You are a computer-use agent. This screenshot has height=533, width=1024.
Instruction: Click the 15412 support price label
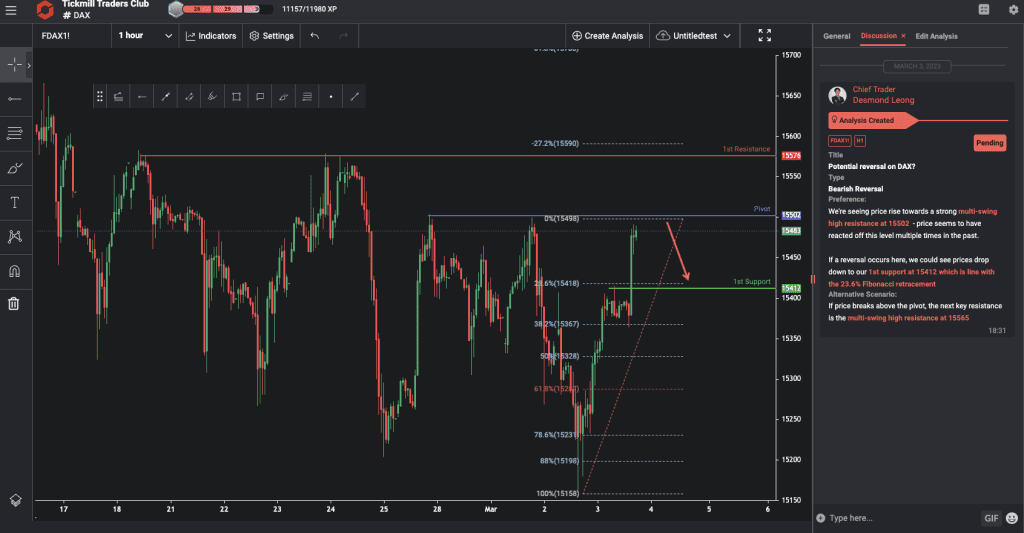tap(791, 288)
